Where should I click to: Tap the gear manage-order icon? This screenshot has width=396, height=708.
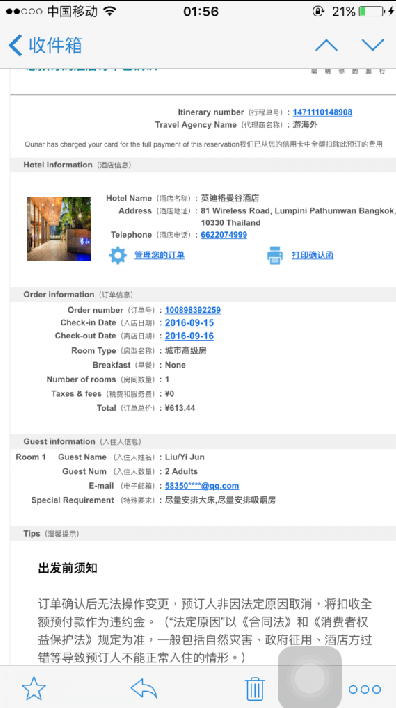(x=118, y=255)
